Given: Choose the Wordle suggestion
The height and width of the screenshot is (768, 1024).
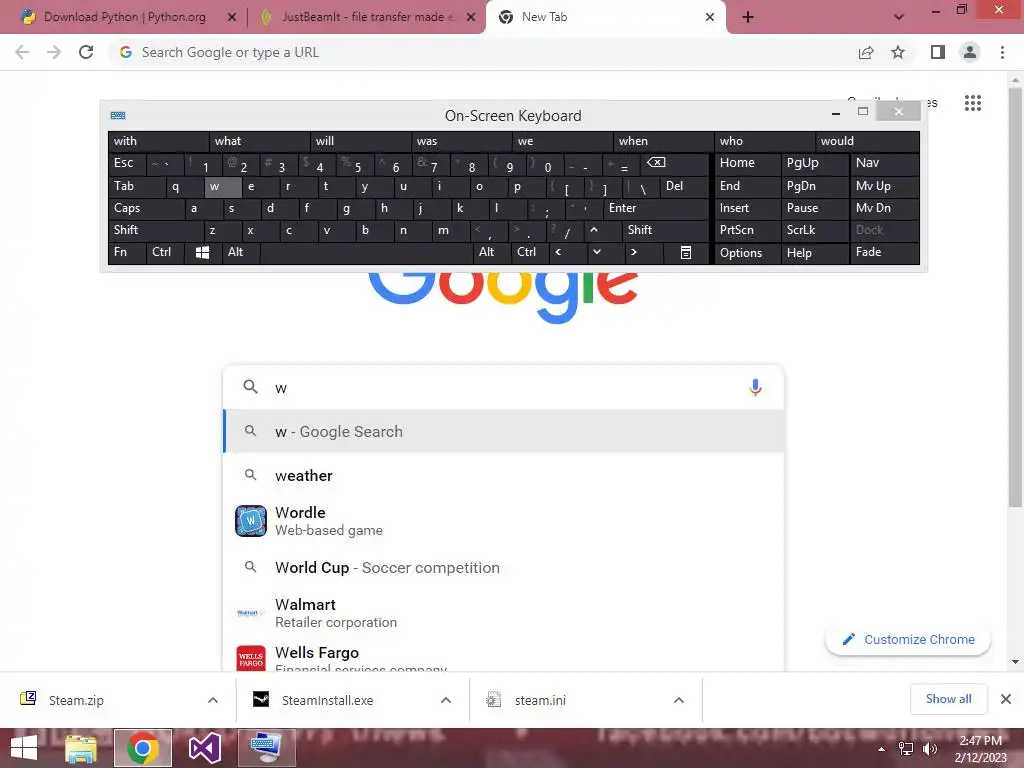Looking at the screenshot, I should [x=503, y=521].
